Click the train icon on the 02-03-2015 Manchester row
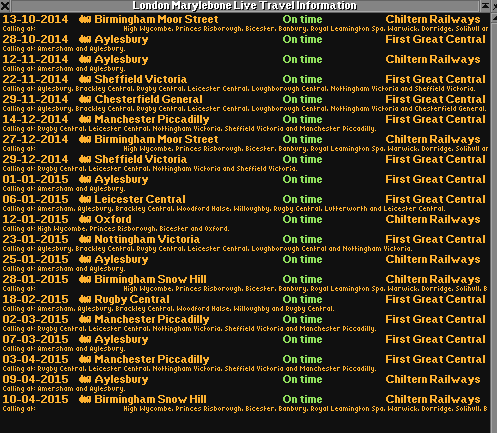 point(85,320)
